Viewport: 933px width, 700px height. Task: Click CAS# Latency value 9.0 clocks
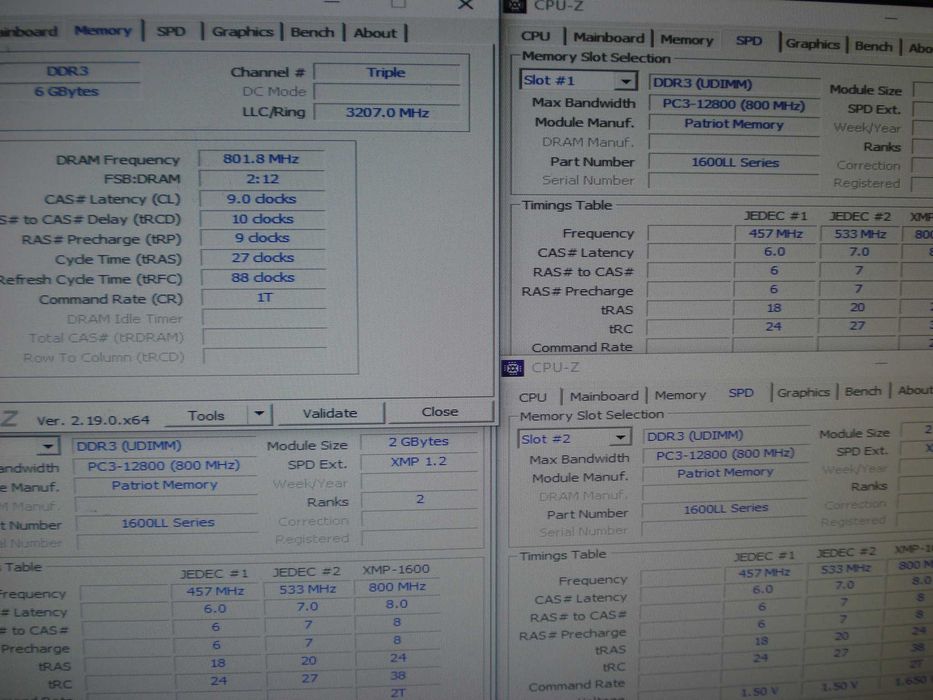262,199
